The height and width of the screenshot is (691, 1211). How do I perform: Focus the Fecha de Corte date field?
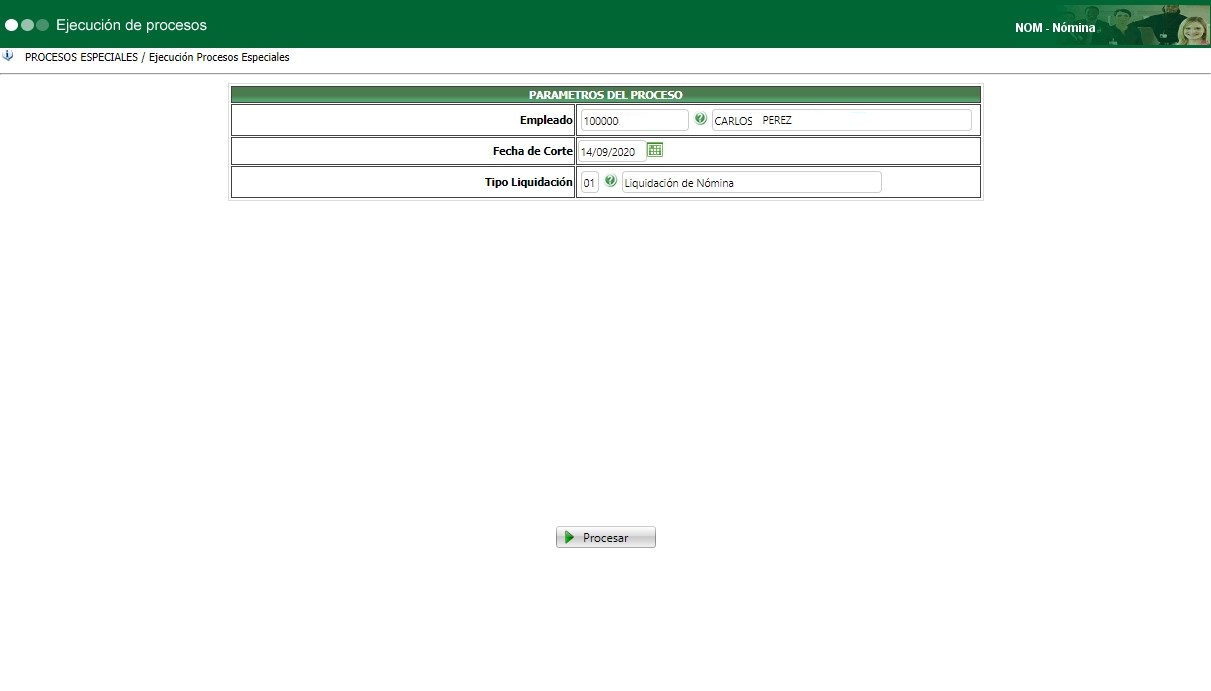(611, 152)
